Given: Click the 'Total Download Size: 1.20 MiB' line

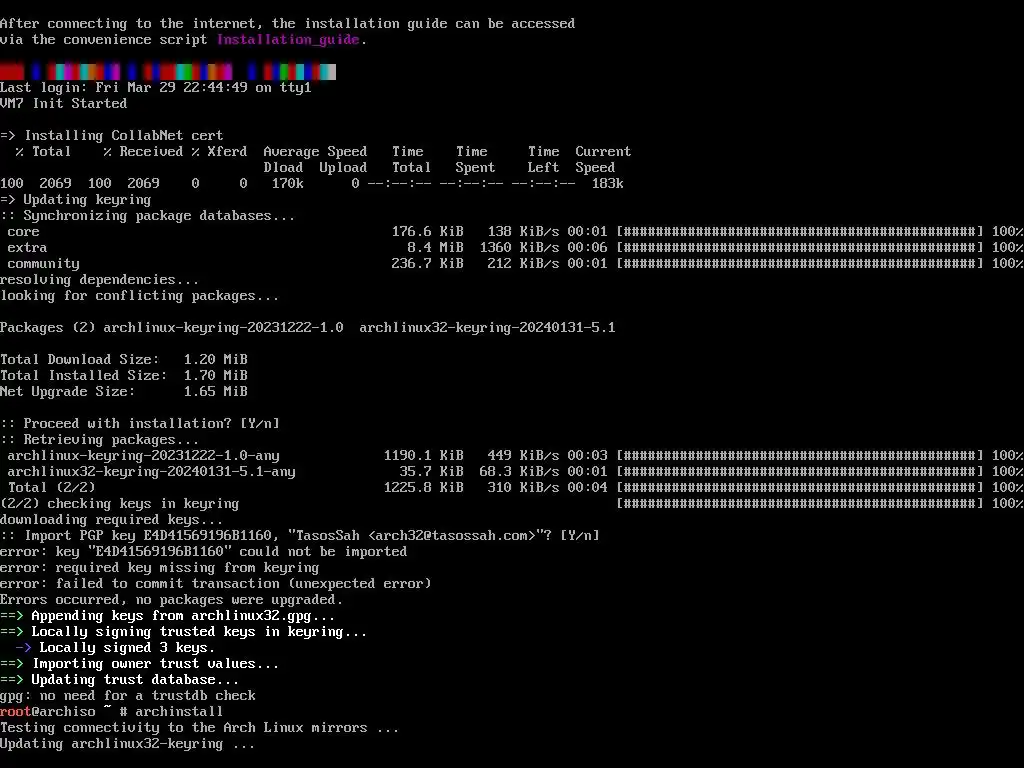Looking at the screenshot, I should pyautogui.click(x=124, y=360).
